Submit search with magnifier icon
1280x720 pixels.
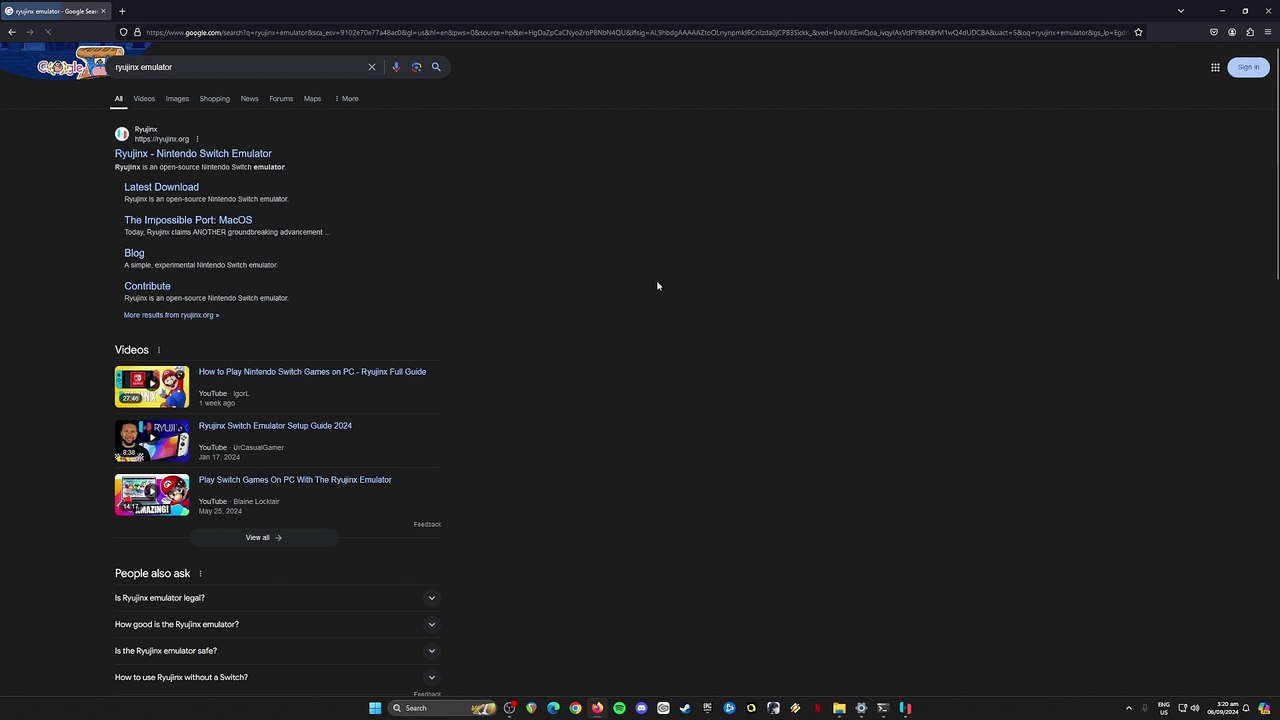[x=436, y=67]
